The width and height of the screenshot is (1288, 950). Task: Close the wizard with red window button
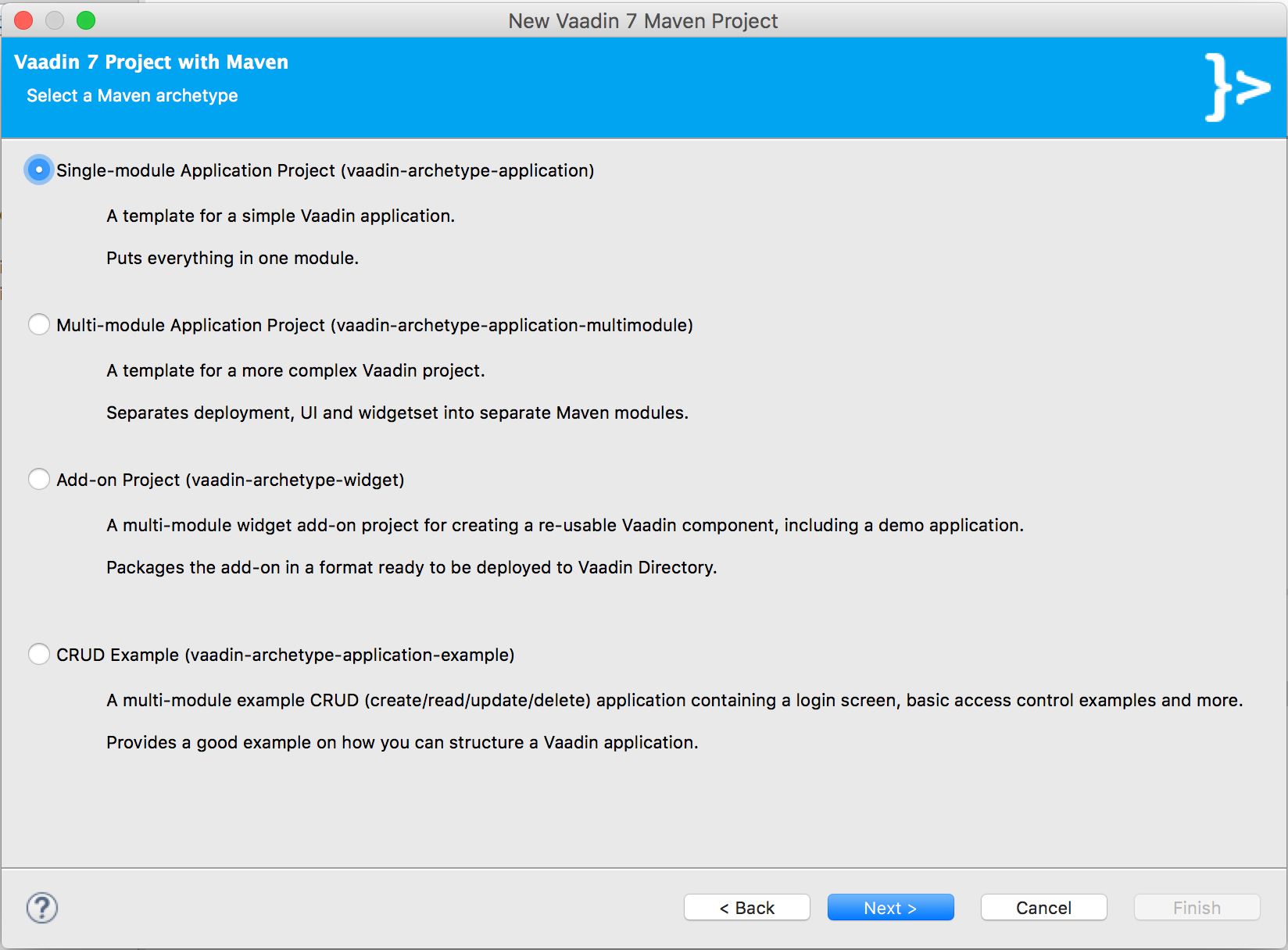[23, 20]
